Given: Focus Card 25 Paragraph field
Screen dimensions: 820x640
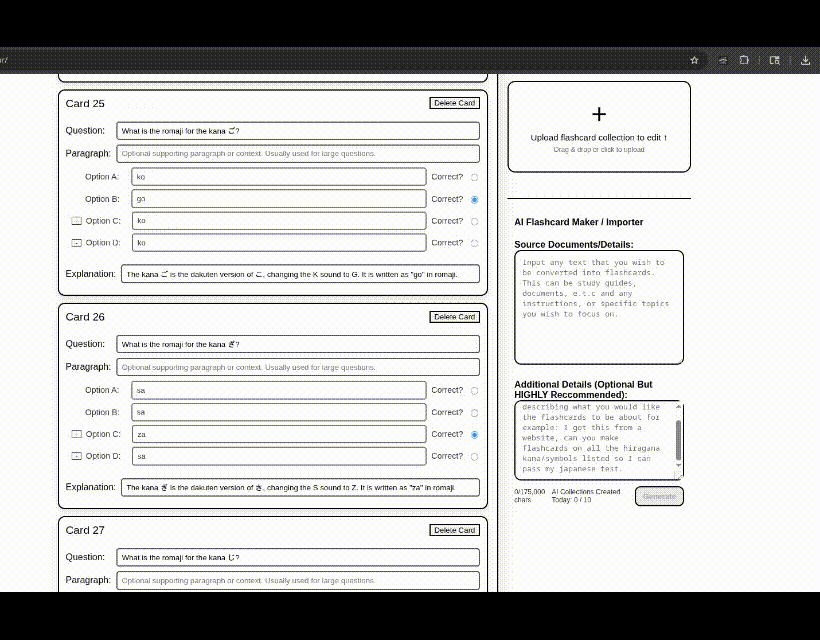Looking at the screenshot, I should tap(298, 154).
